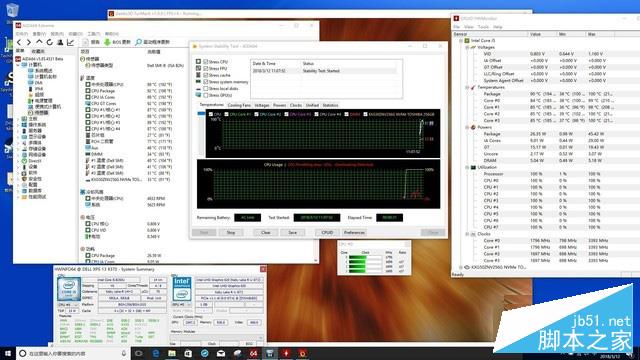
Task: Click the Forward arrow in AIDA64 toolbar
Action: [x=29, y=42]
